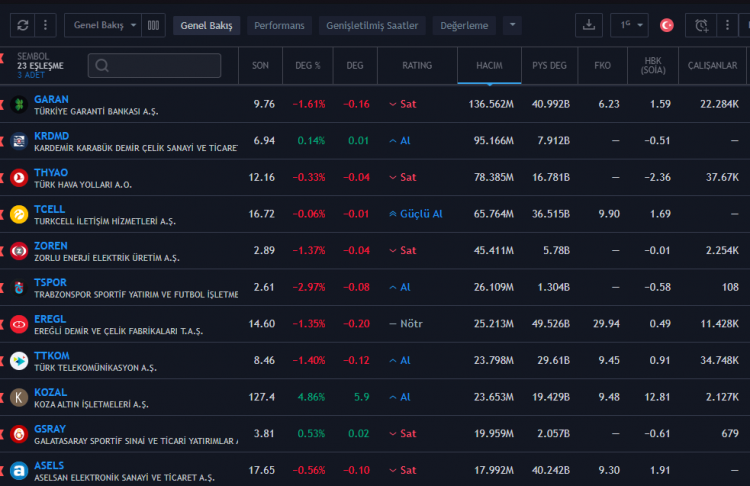Sort by the DEG % column header
Image resolution: width=750 pixels, height=486 pixels.
(308, 66)
